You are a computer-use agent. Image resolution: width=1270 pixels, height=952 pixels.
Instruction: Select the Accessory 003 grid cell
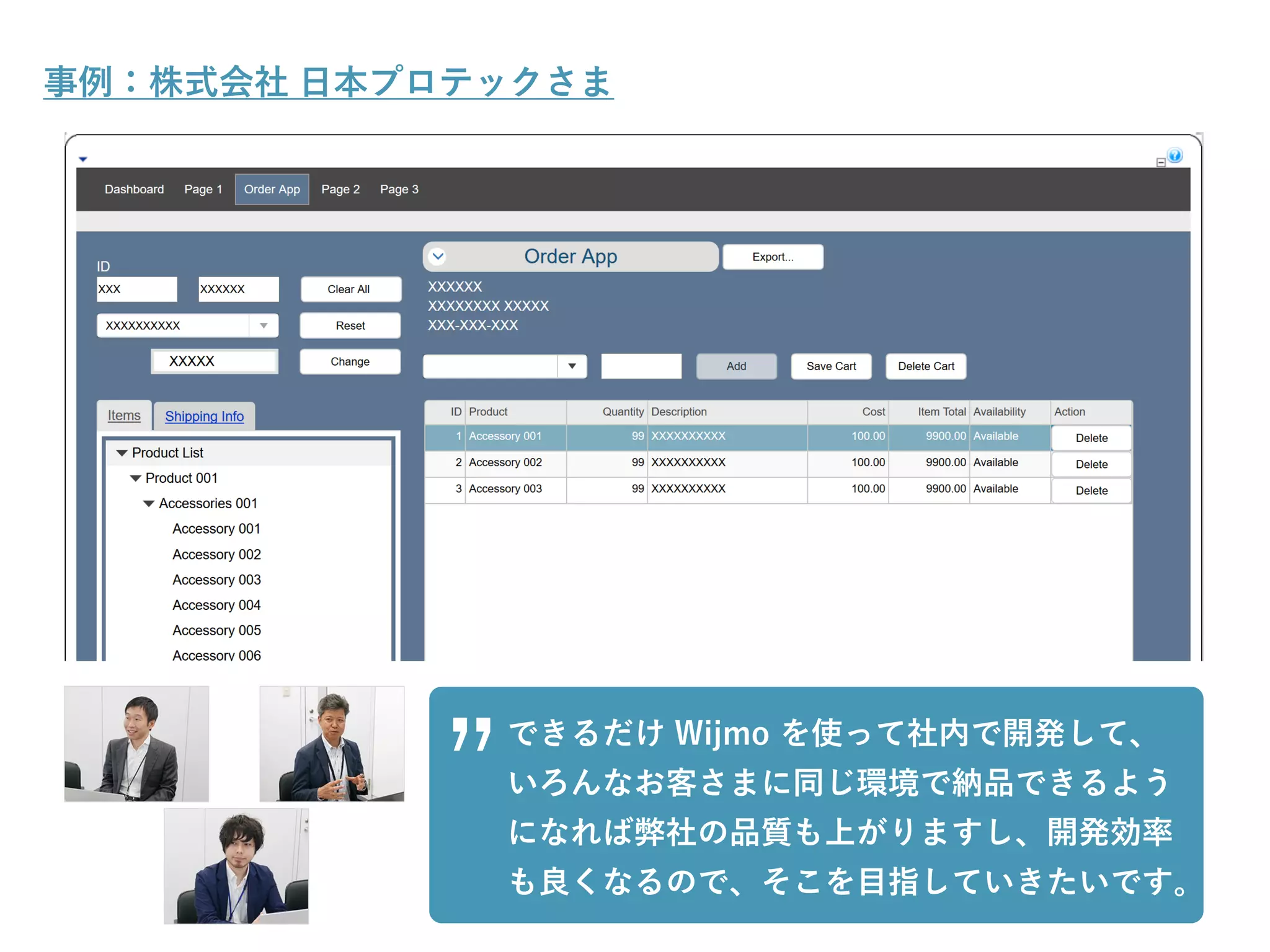(516, 489)
